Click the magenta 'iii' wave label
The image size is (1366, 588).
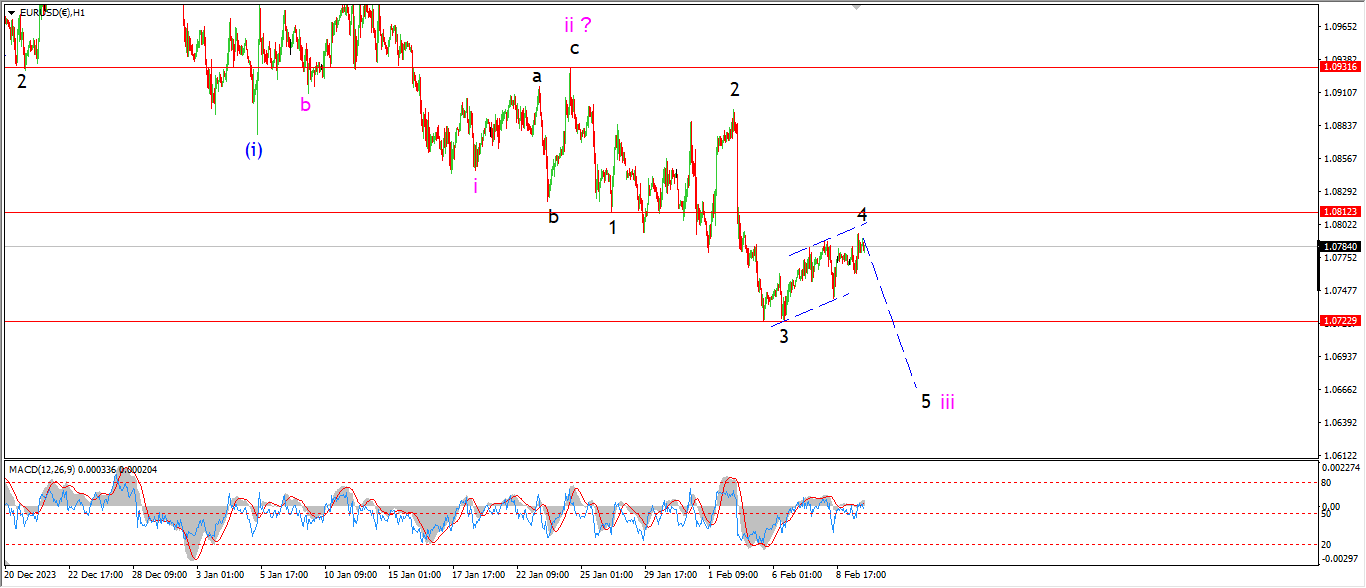tap(947, 402)
